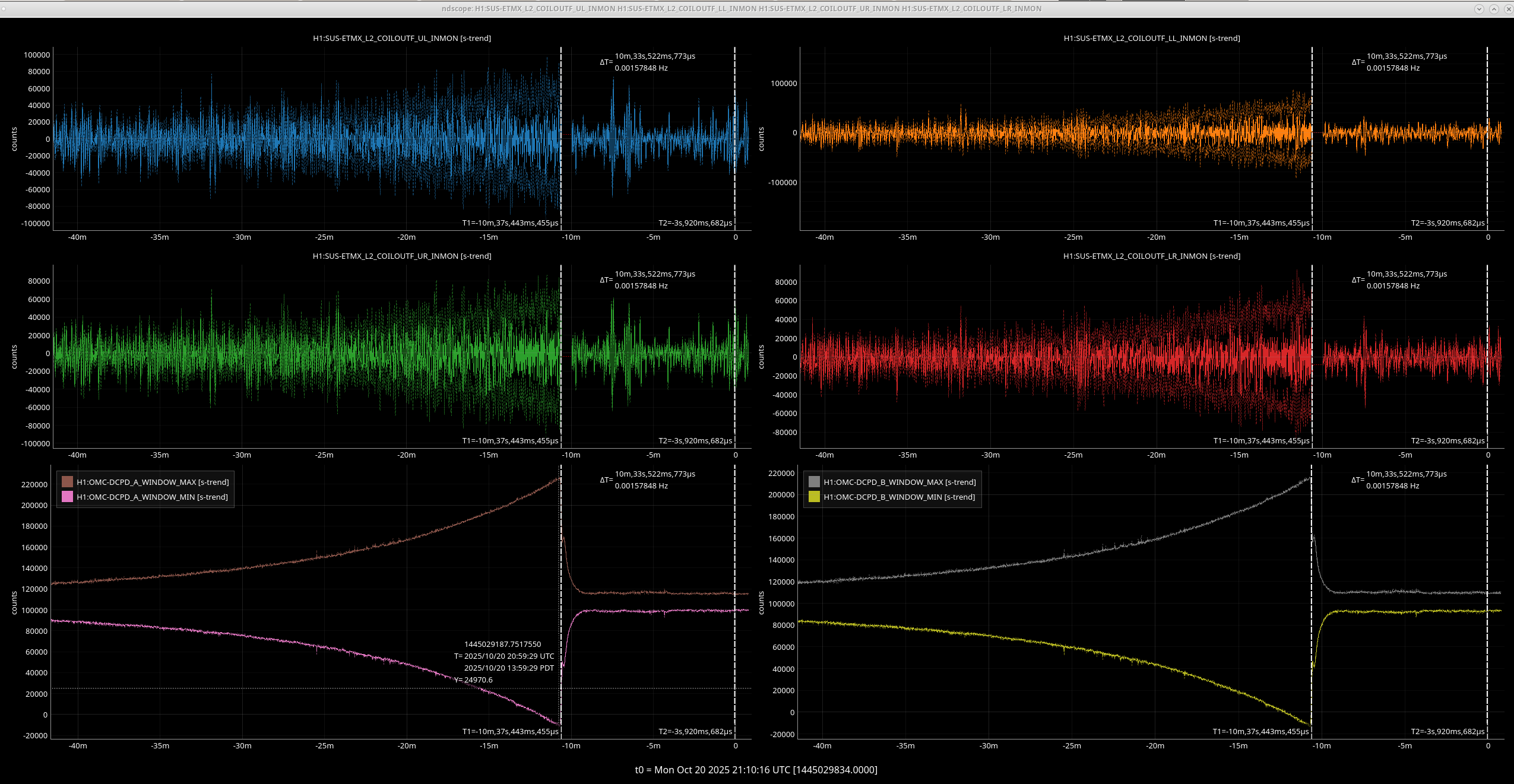Click the UR_INMON plot title
Image resolution: width=1514 pixels, height=784 pixels.
(x=402, y=256)
